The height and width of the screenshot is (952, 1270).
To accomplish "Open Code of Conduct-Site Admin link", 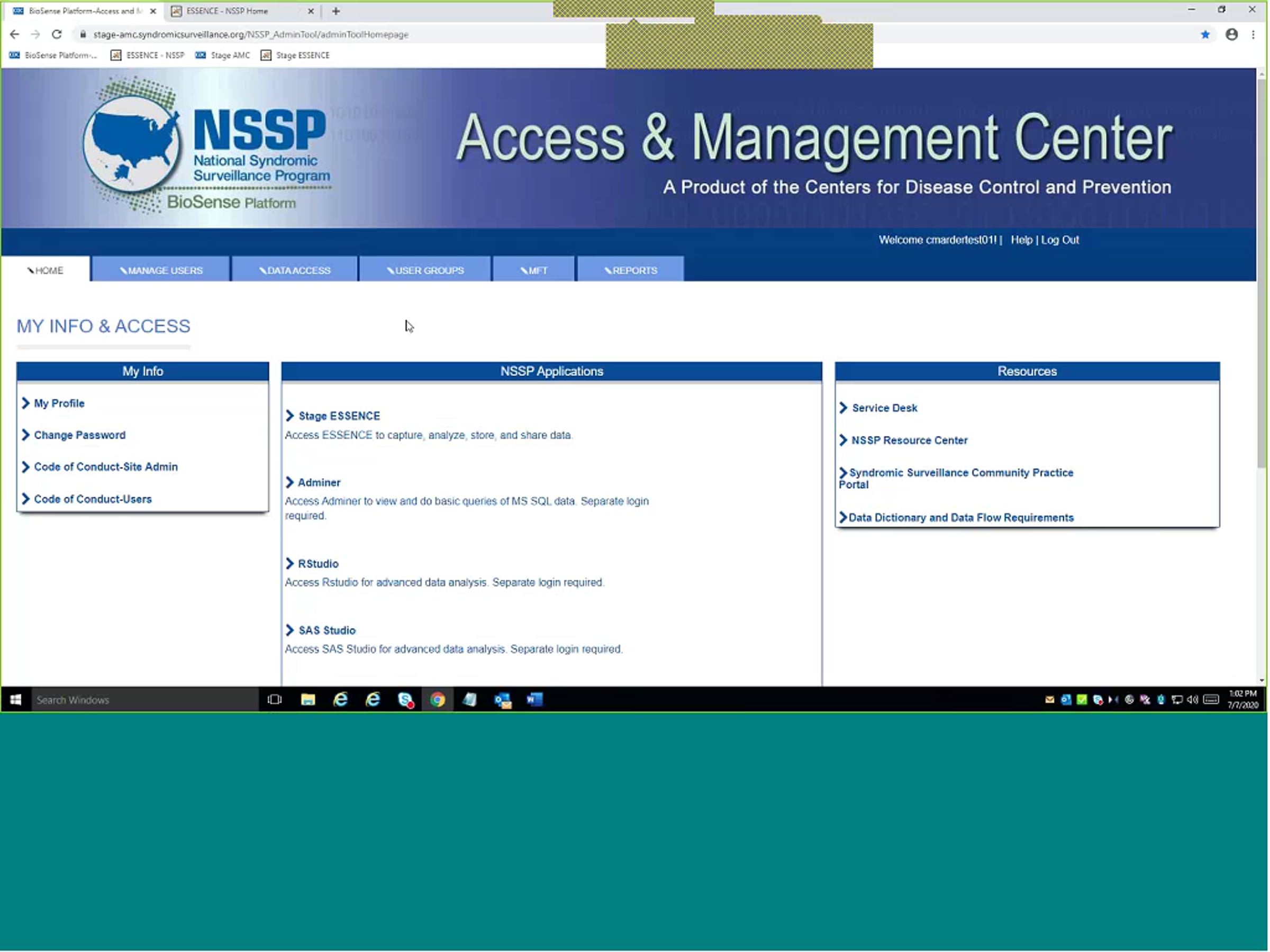I will 106,466.
